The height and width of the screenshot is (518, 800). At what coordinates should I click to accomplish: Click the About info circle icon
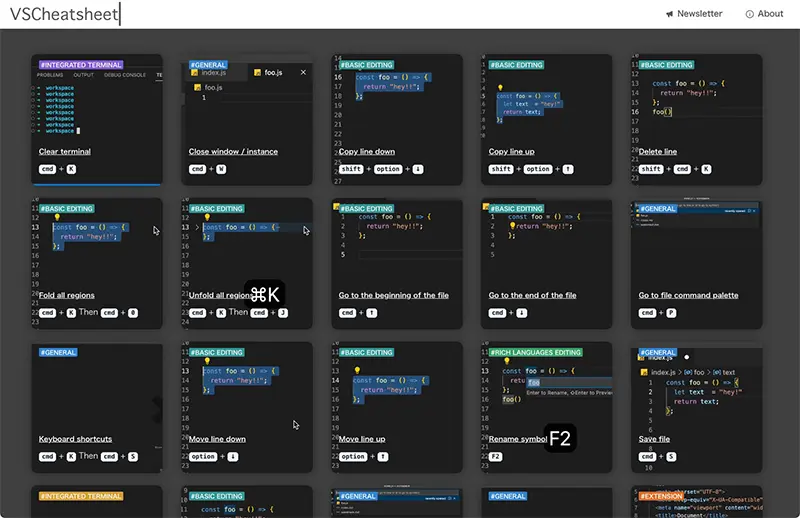pyautogui.click(x=749, y=14)
